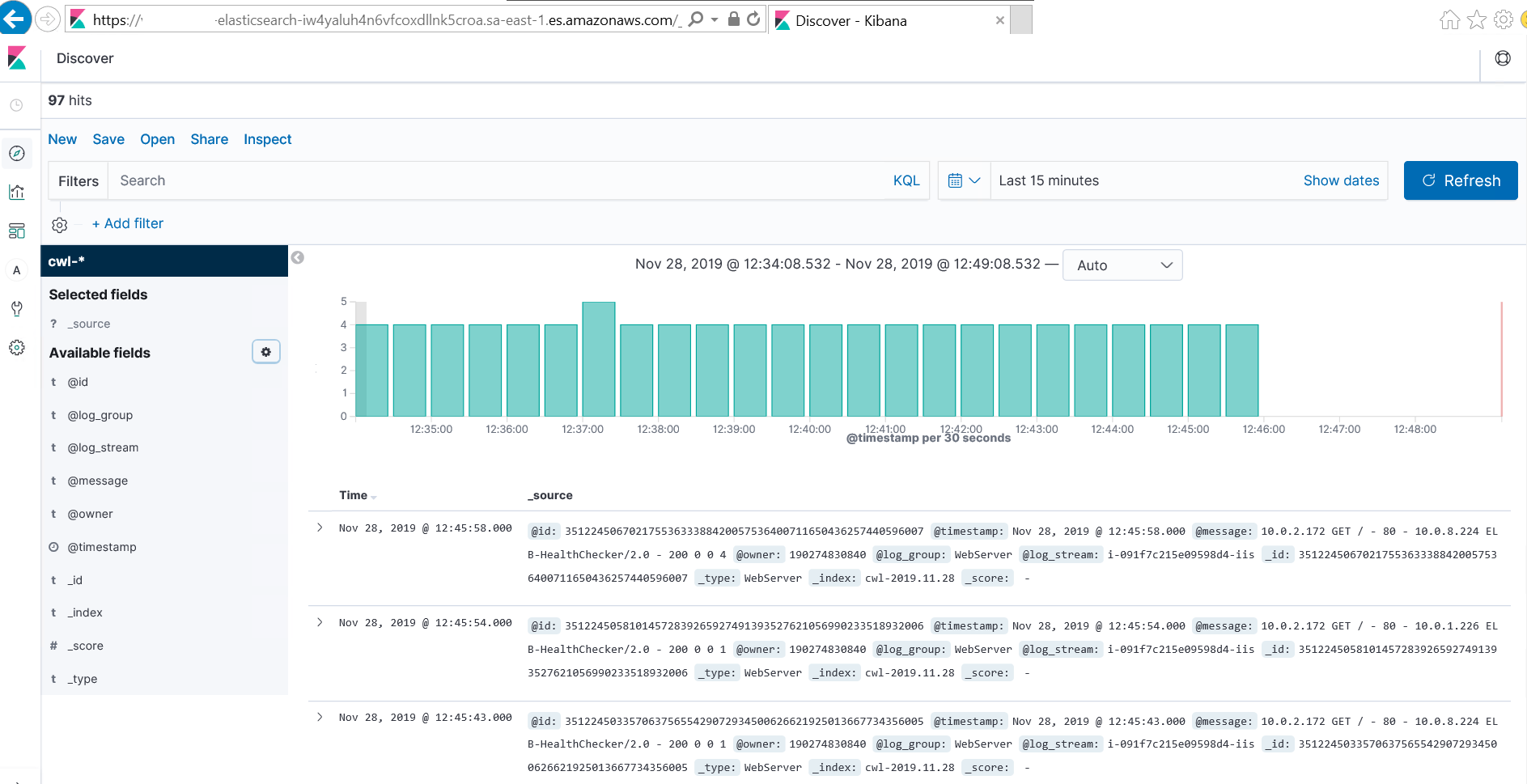Viewport: 1527px width, 784px height.
Task: Open saved query options gear beside Add filter
Action: (x=60, y=225)
